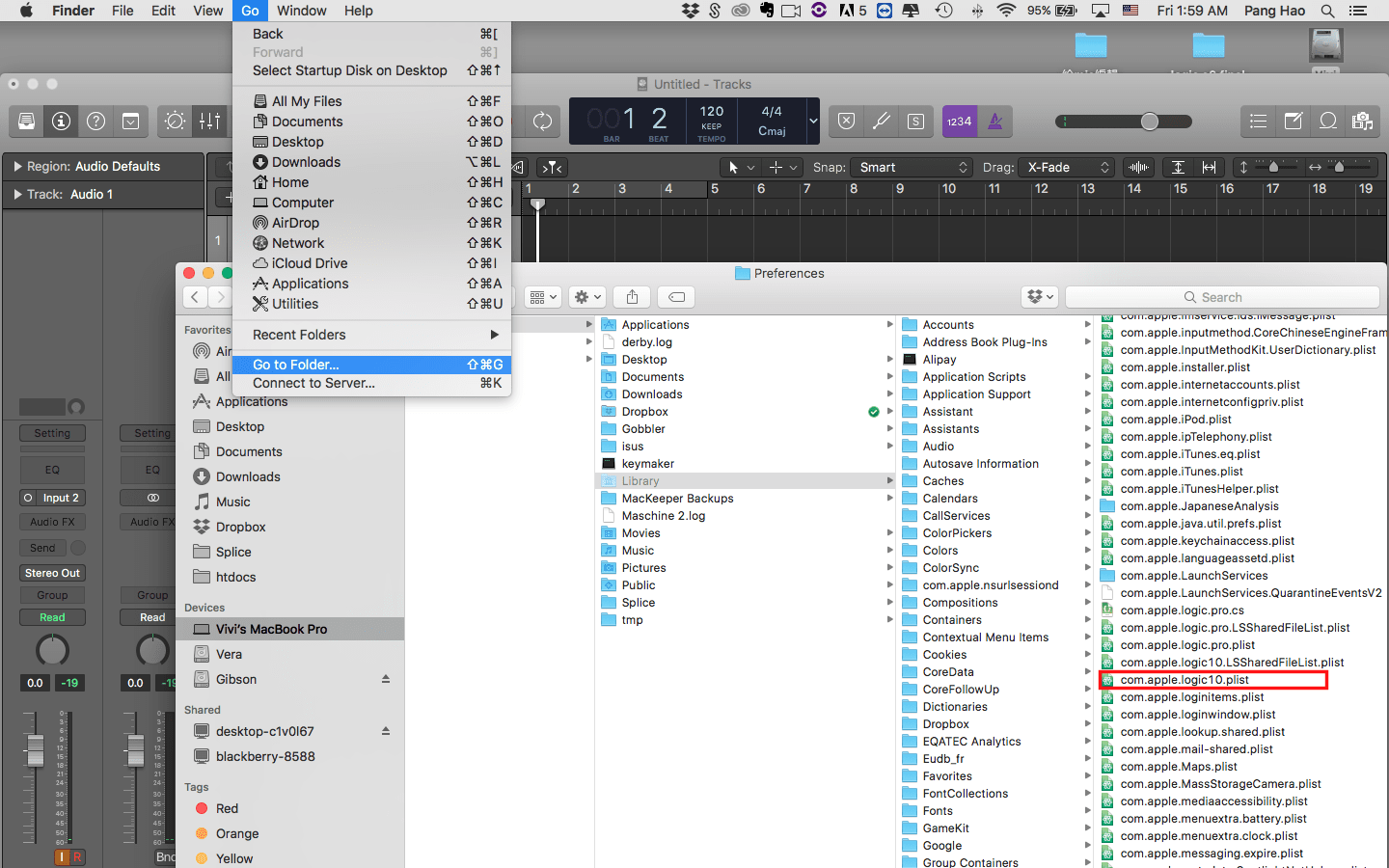The height and width of the screenshot is (868, 1389).
Task: Open Logic's media Browsers button
Action: click(x=1362, y=122)
